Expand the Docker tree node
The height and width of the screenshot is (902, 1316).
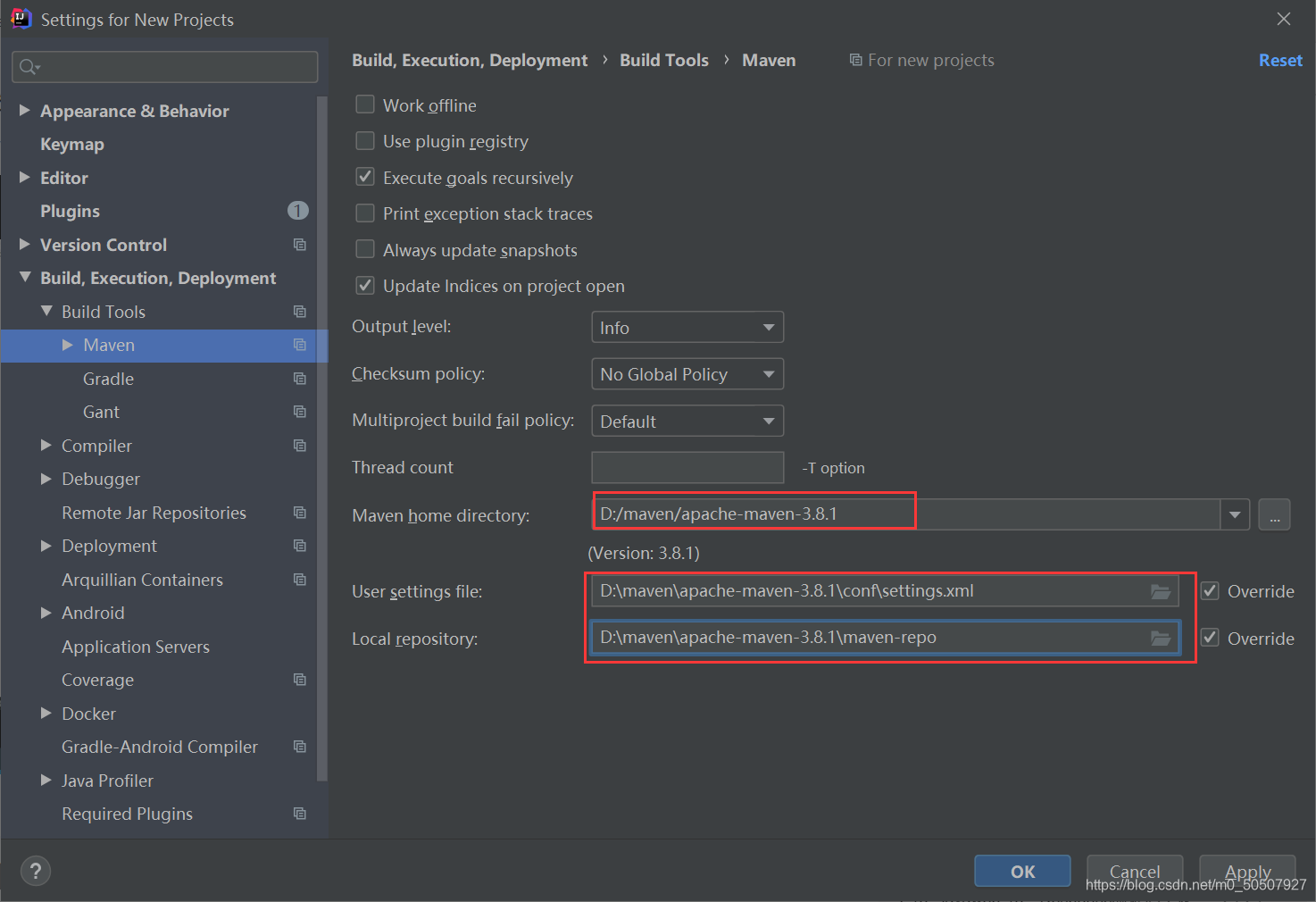point(46,713)
